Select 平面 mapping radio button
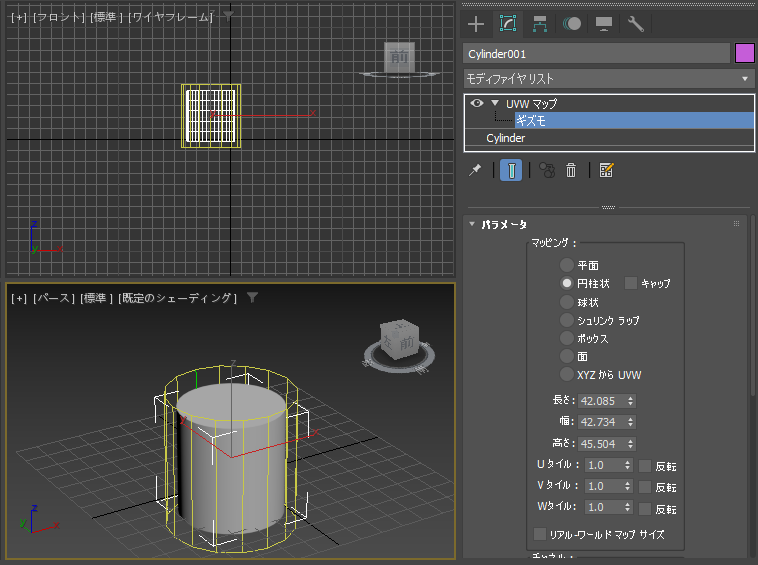This screenshot has width=758, height=565. 567,265
